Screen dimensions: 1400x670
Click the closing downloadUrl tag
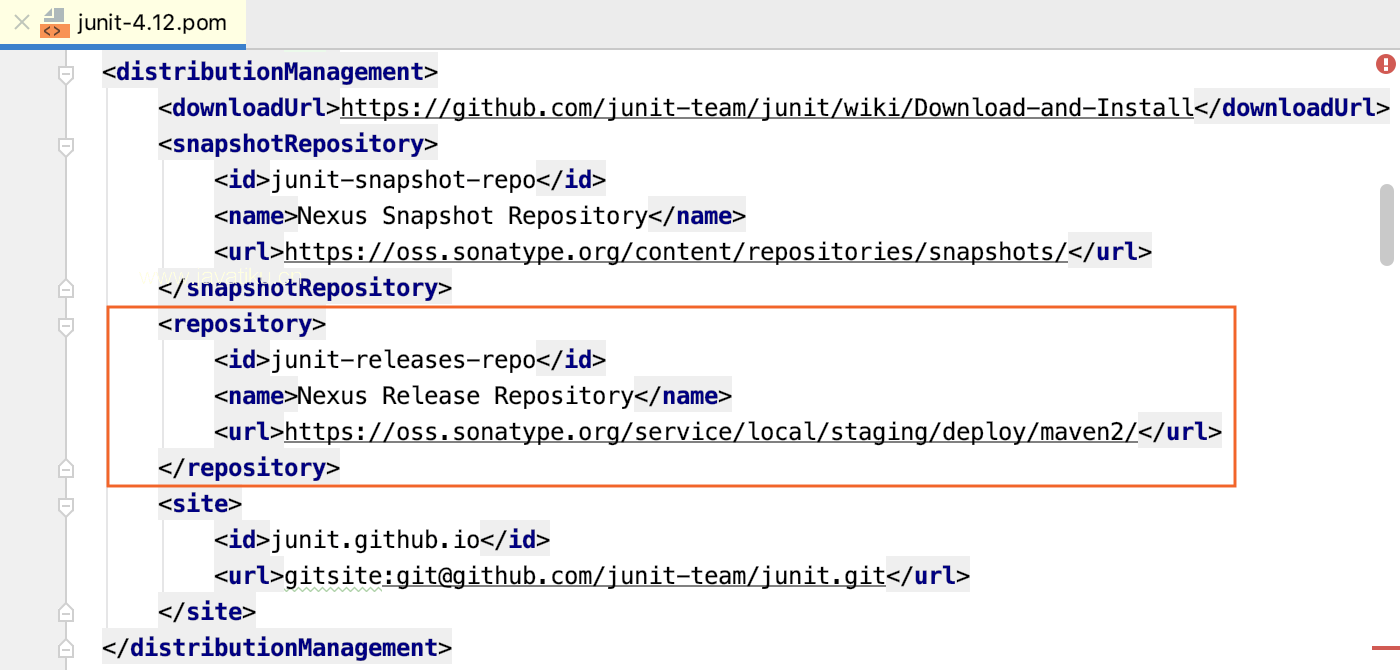tap(1292, 108)
